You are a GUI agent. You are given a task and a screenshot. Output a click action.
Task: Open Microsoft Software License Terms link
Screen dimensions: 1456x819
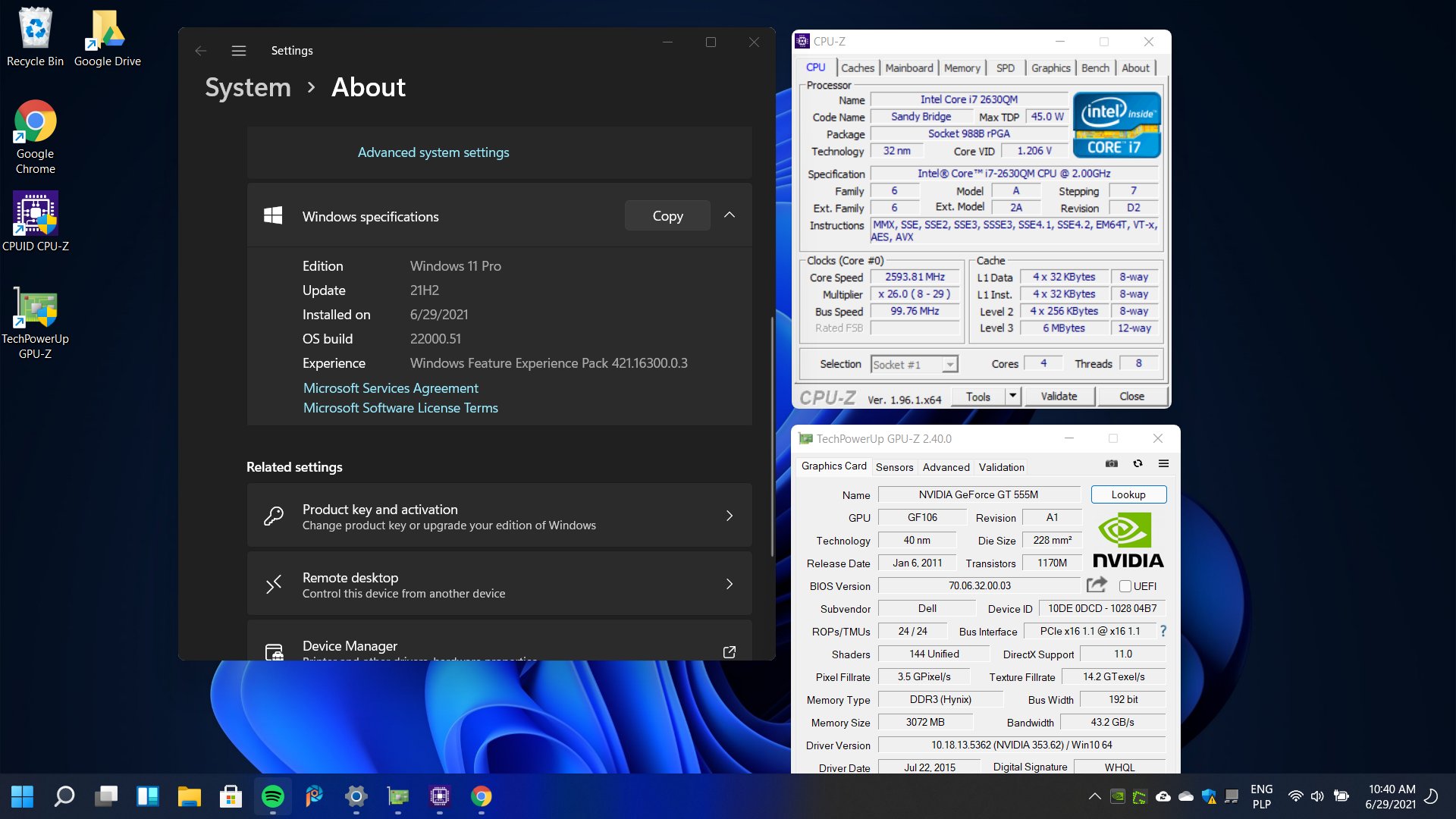pyautogui.click(x=400, y=408)
